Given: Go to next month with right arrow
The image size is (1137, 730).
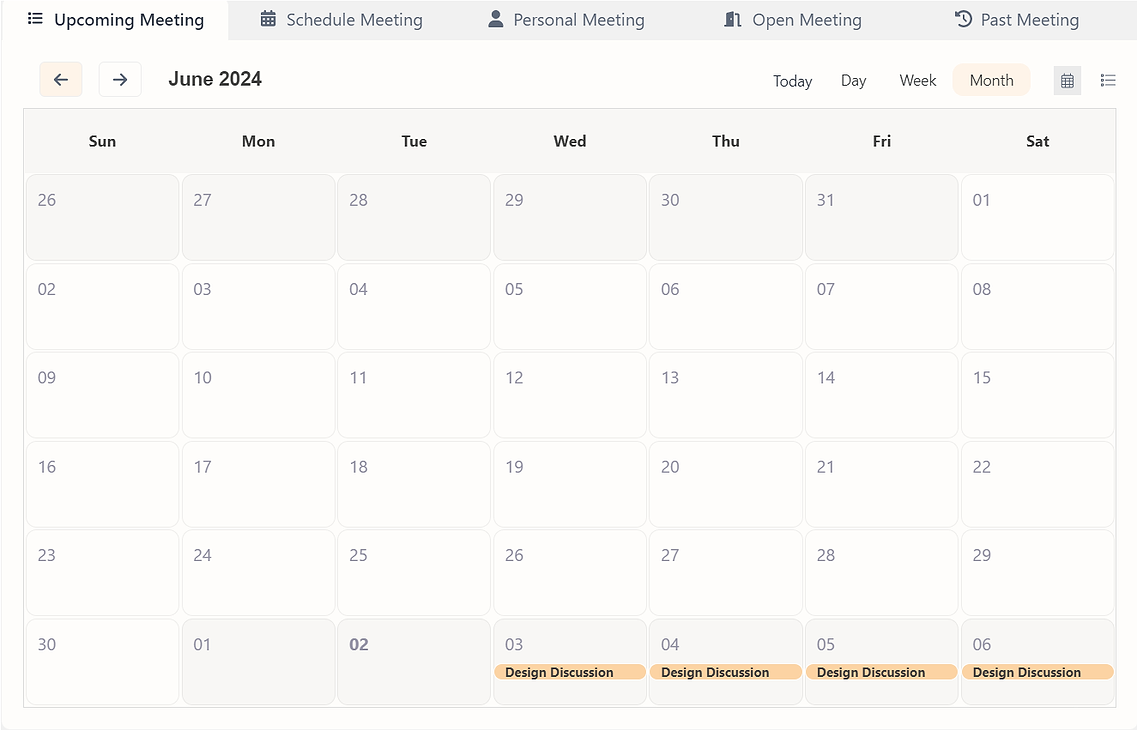Looking at the screenshot, I should pos(120,80).
